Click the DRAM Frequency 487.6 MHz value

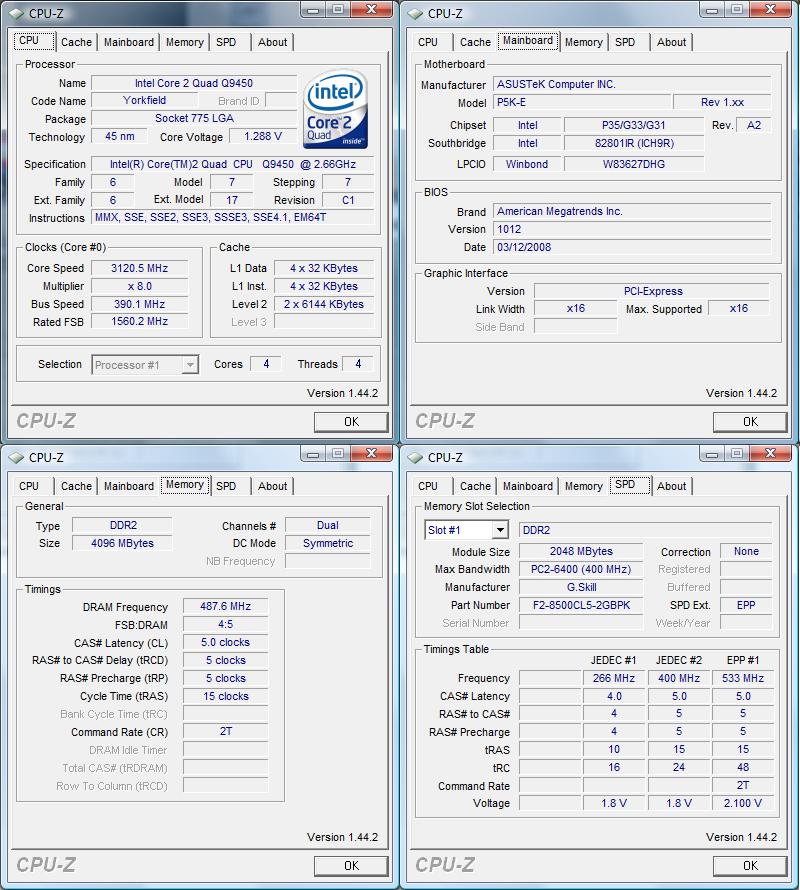click(x=225, y=606)
